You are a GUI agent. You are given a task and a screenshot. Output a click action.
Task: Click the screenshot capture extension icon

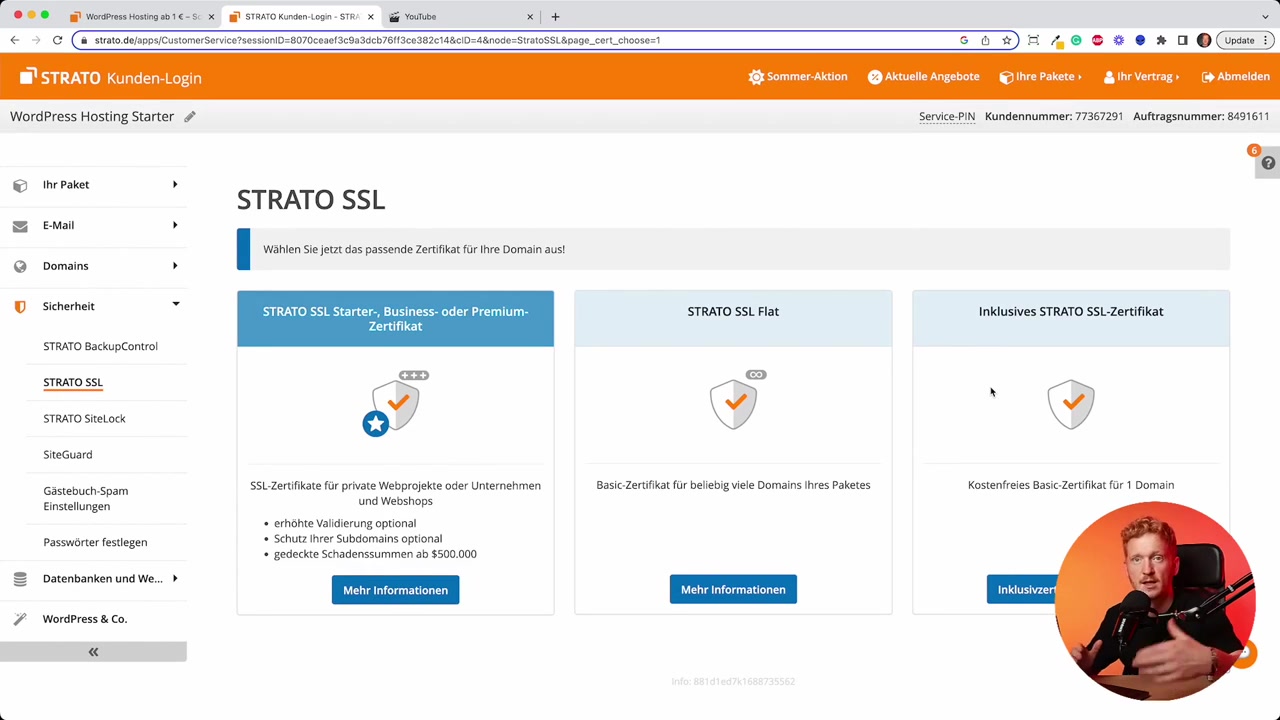[x=1033, y=40]
